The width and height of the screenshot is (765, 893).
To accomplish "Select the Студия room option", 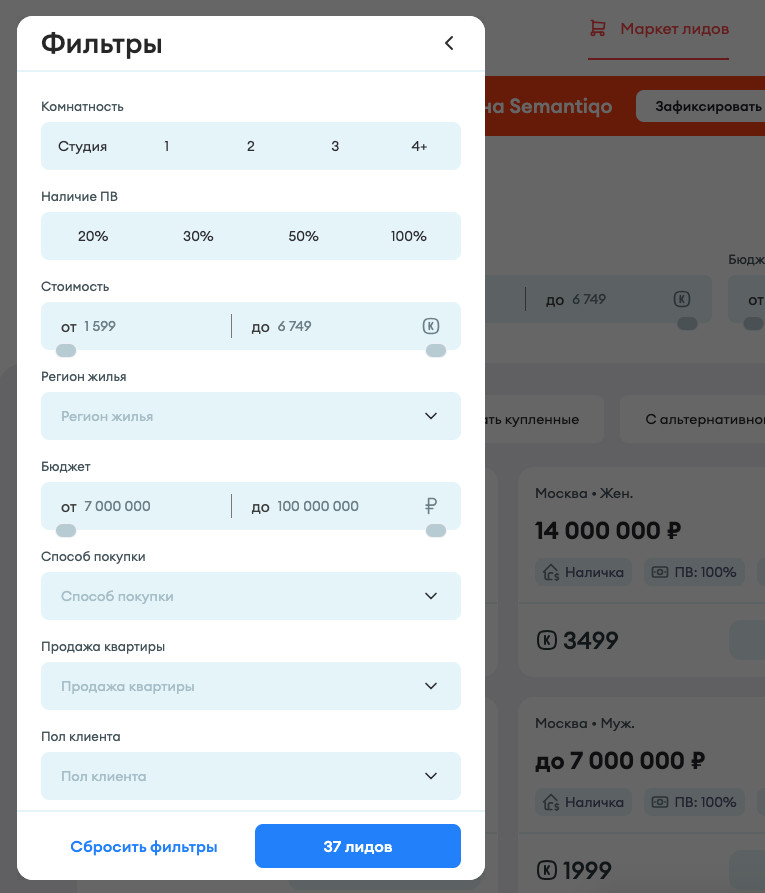I will pyautogui.click(x=83, y=146).
